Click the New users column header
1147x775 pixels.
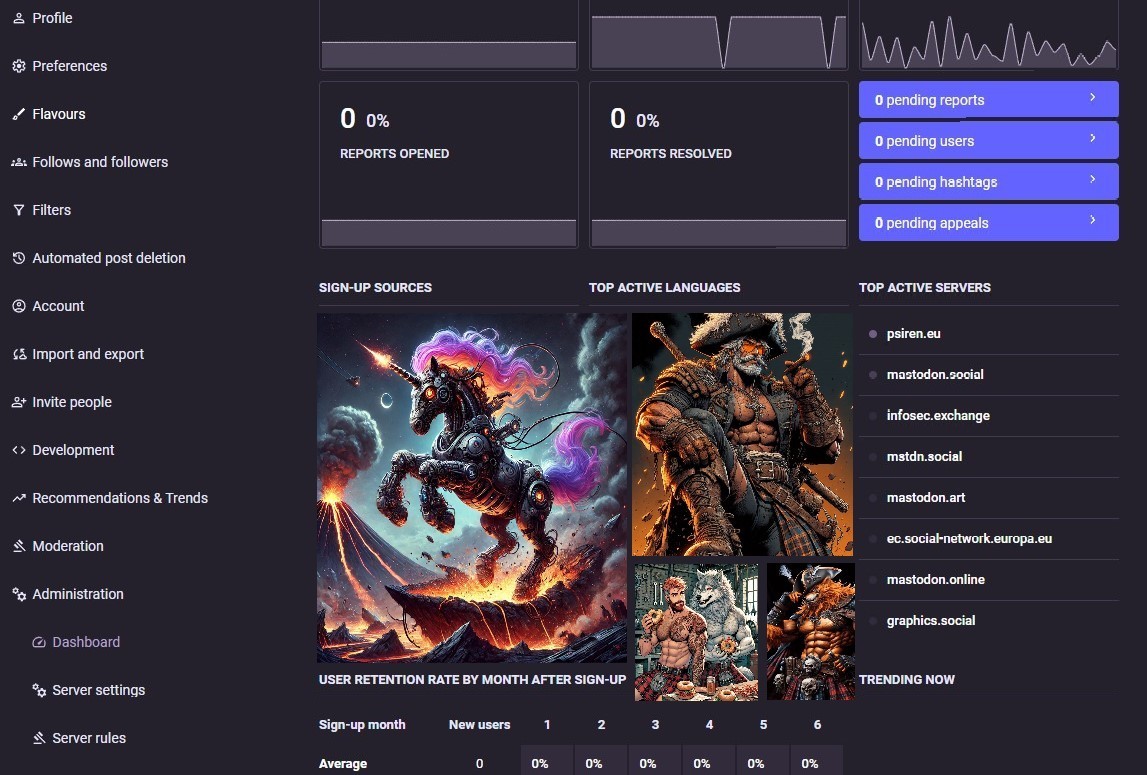coord(479,725)
